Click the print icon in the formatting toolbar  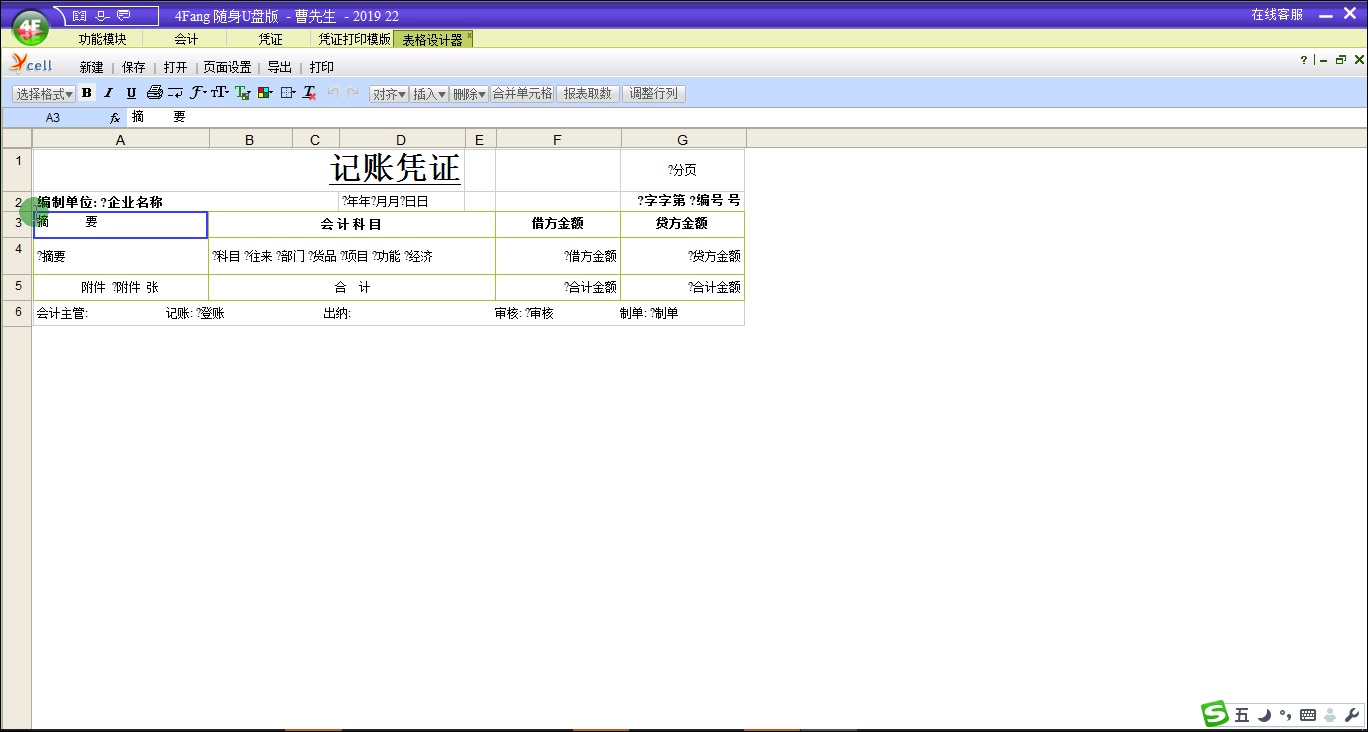[x=155, y=92]
